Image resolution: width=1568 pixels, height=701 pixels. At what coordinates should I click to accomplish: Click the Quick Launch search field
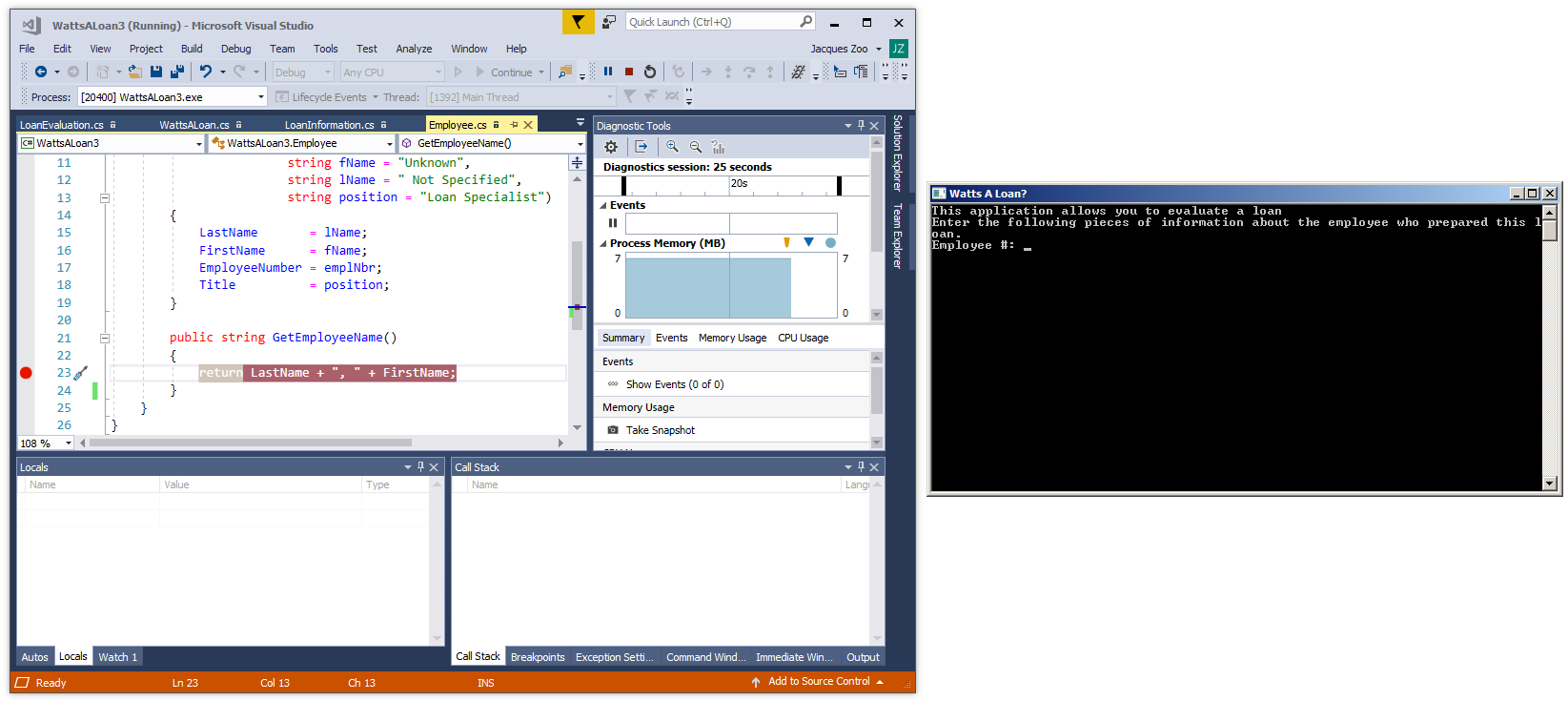720,22
